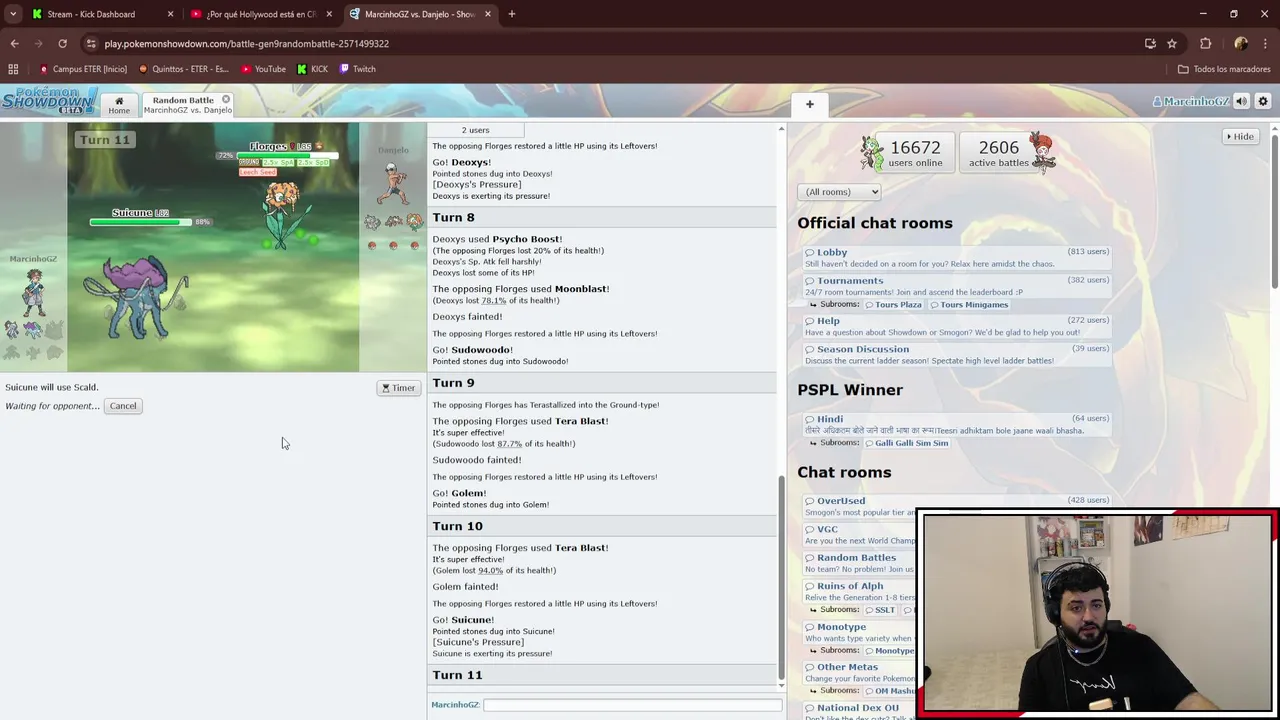Click the 2 users list button
The height and width of the screenshot is (720, 1280).
[x=476, y=130]
